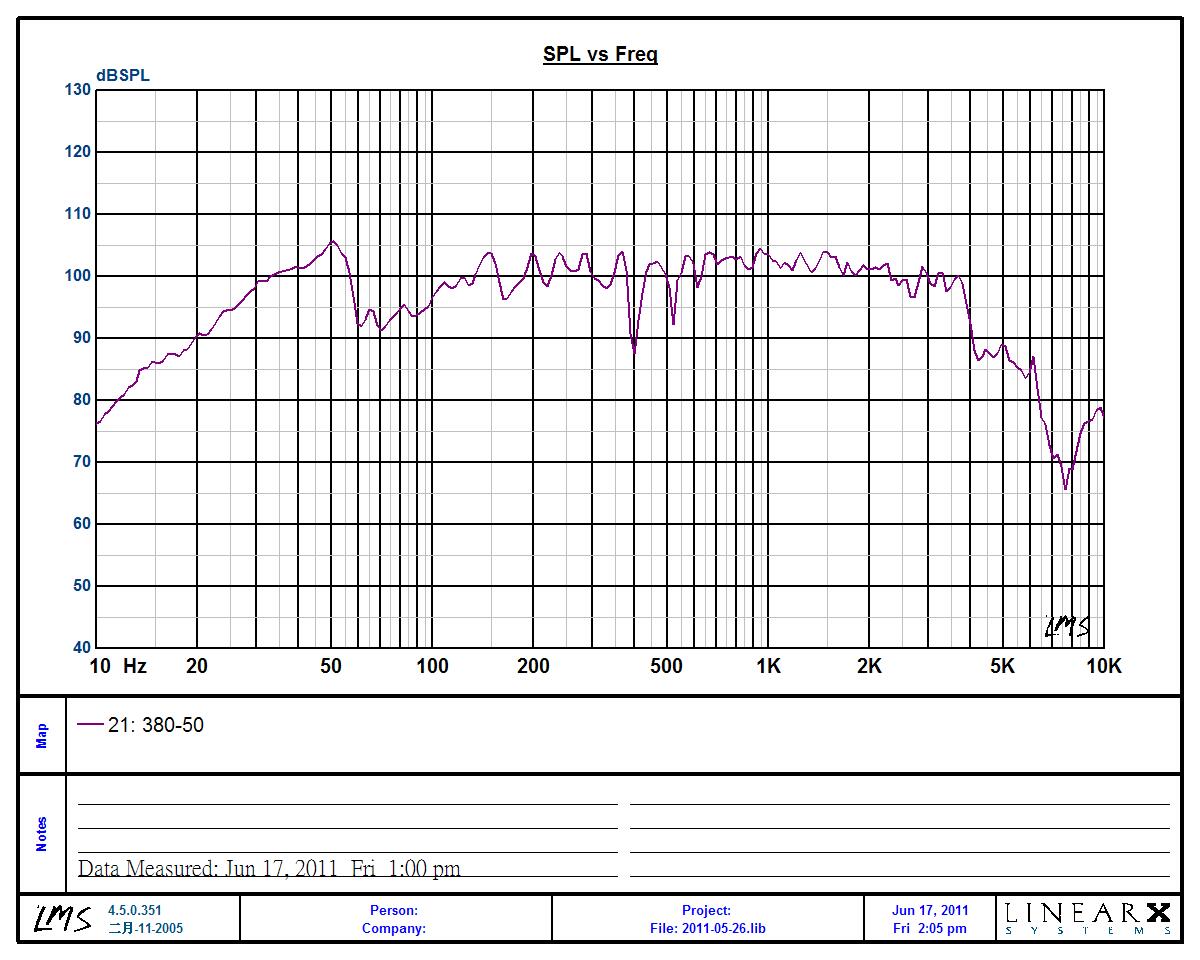Click the 10 Hz frequency axis label
1200x960 pixels.
click(x=118, y=667)
